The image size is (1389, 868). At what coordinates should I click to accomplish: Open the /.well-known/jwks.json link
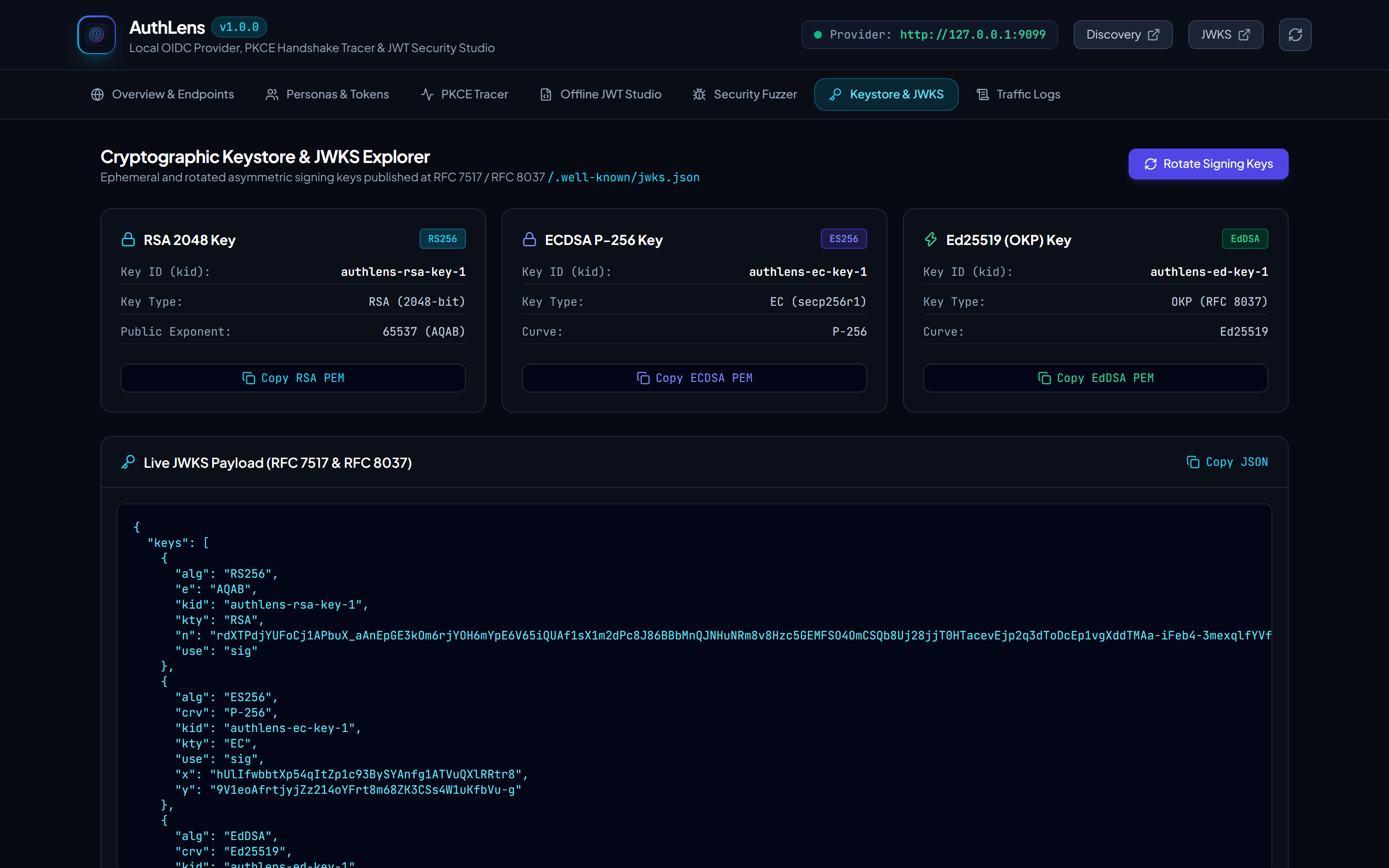[x=623, y=177]
